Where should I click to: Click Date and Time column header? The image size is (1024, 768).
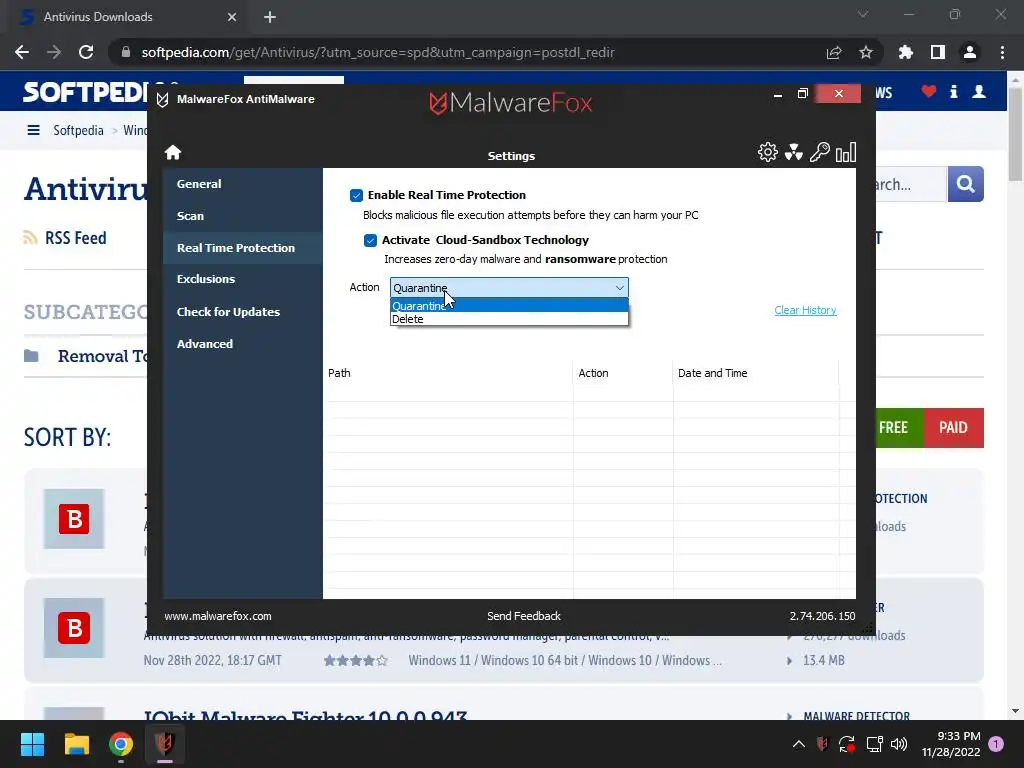(756, 374)
